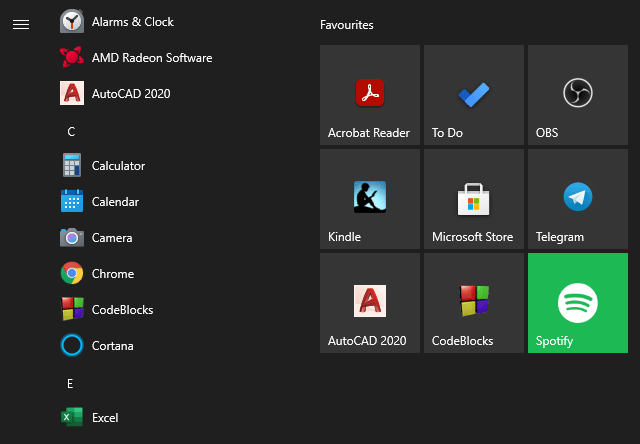The width and height of the screenshot is (640, 444).
Task: Click the Cortana ring icon
Action: [x=72, y=345]
